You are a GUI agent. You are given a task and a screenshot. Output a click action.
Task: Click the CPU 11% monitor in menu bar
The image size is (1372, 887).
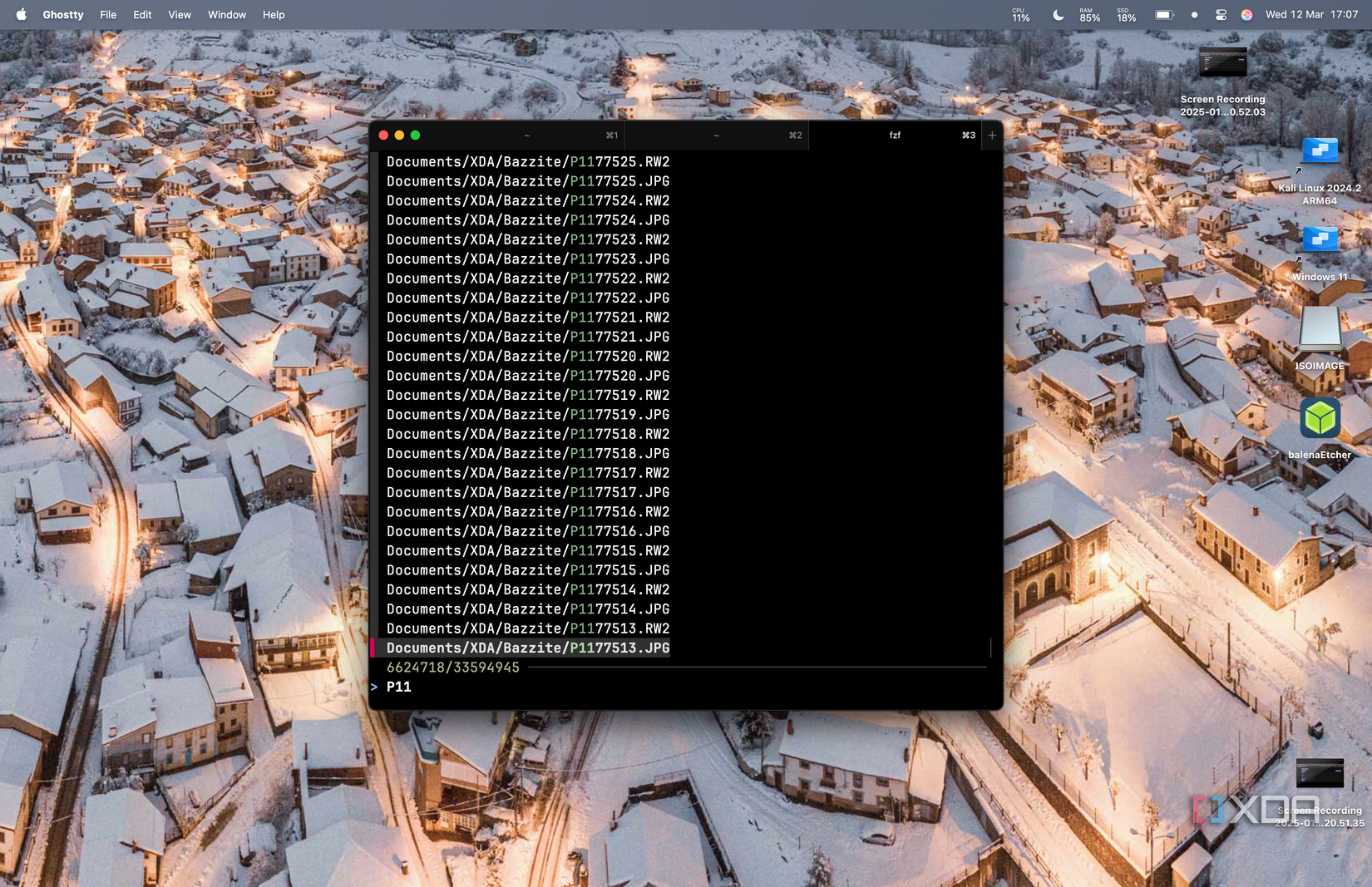click(1021, 15)
